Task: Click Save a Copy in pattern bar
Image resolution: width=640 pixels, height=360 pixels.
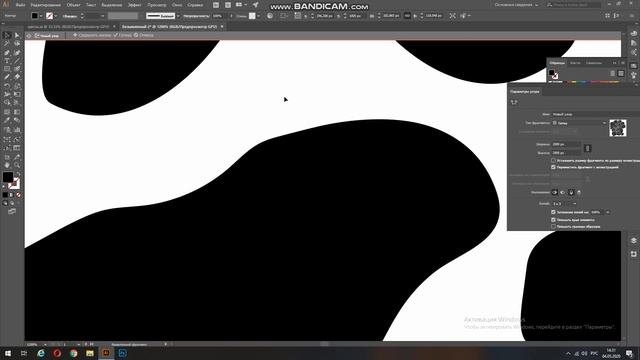Action: (x=92, y=36)
